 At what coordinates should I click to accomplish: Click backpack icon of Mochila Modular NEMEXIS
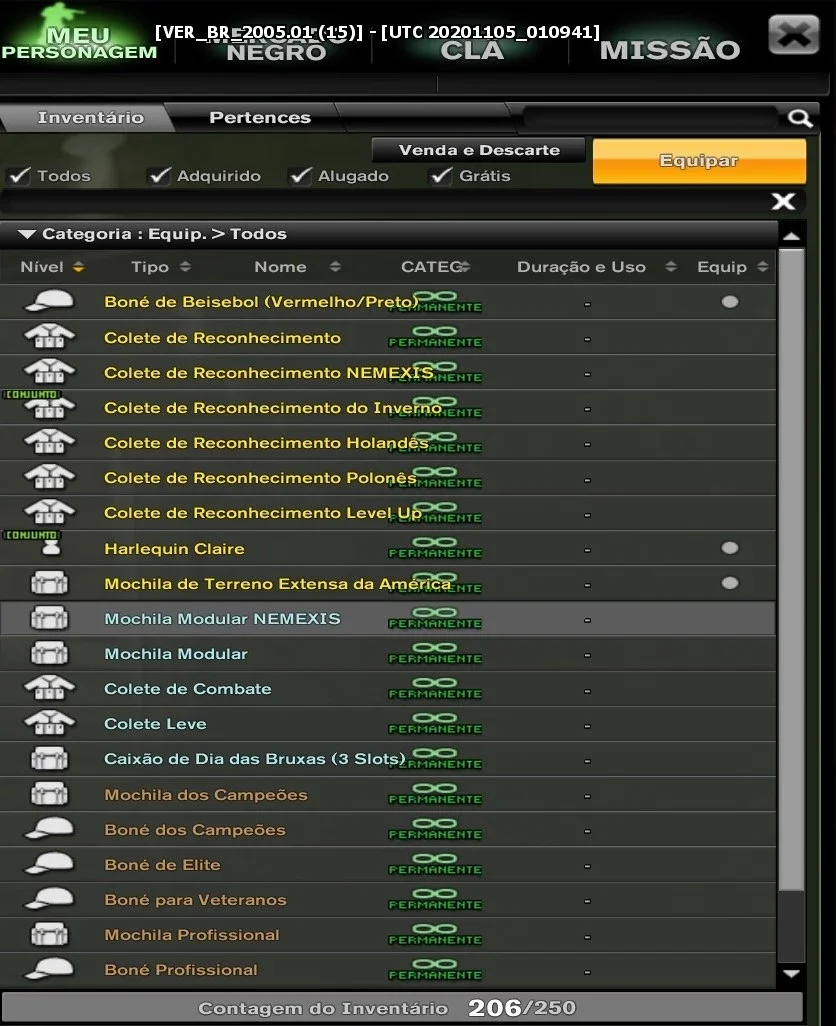click(50, 618)
